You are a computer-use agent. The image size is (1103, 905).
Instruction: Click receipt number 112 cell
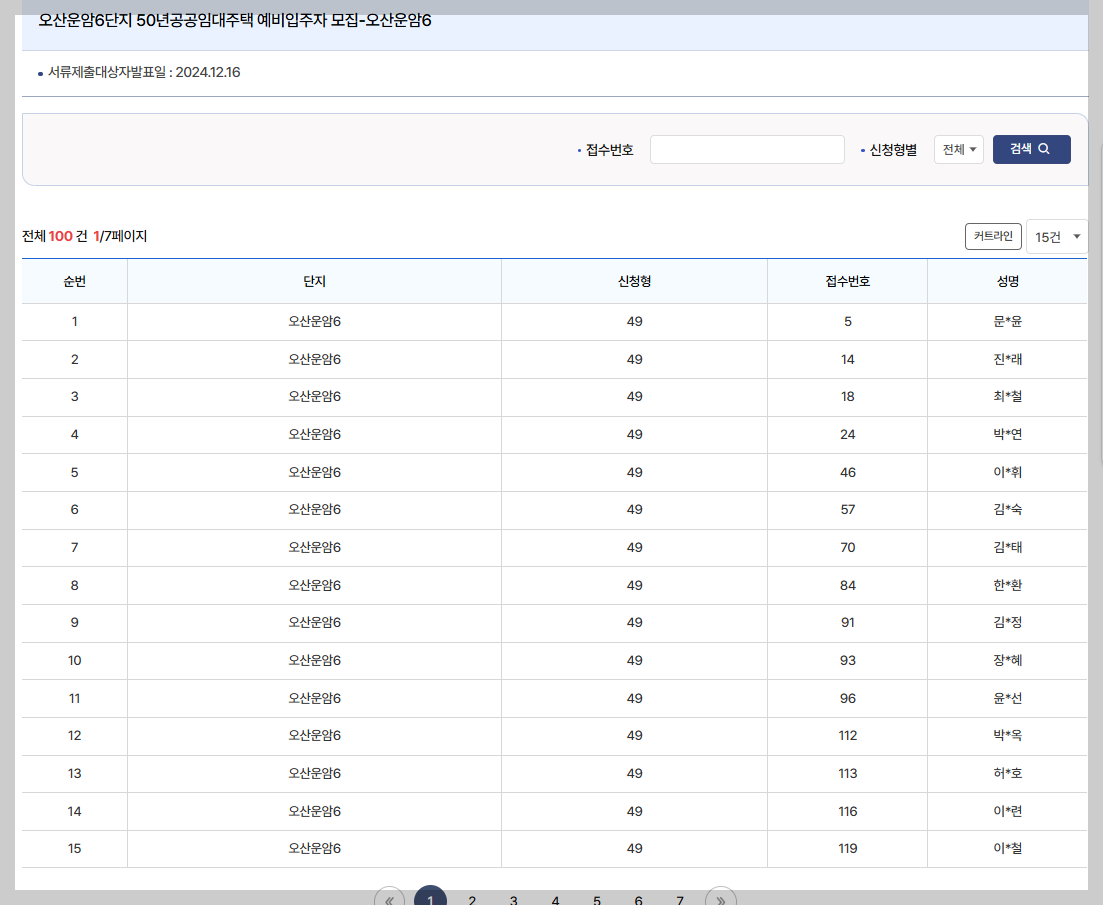point(848,736)
